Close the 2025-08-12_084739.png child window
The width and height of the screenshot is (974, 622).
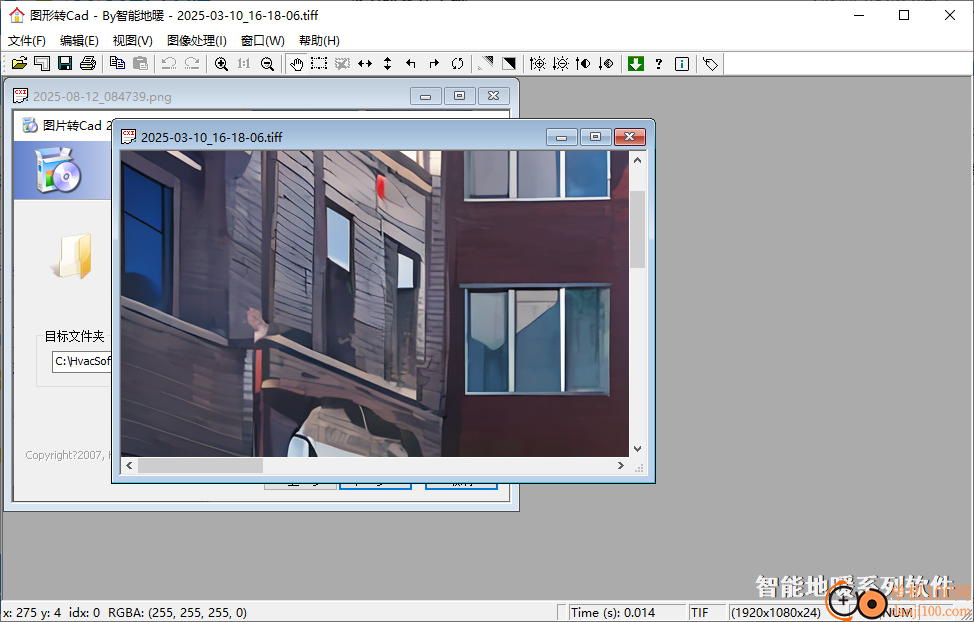[x=493, y=96]
